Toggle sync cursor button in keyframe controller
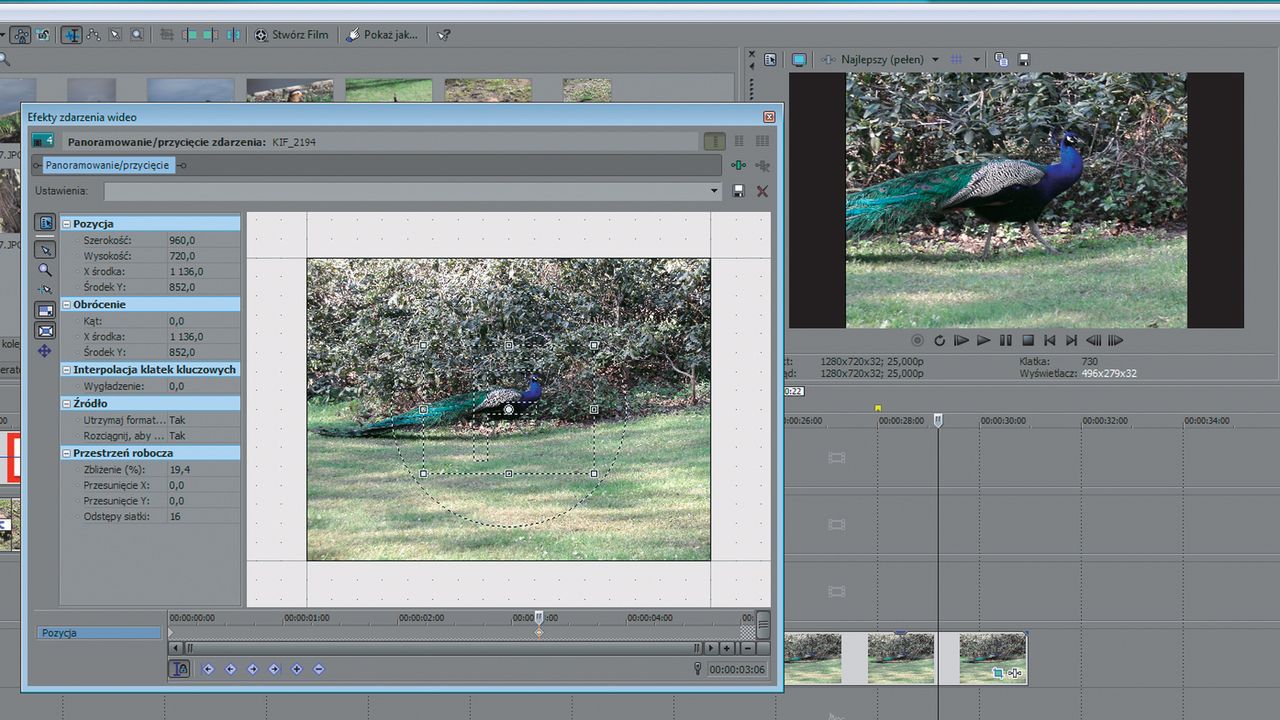Image resolution: width=1280 pixels, height=720 pixels. (x=179, y=669)
